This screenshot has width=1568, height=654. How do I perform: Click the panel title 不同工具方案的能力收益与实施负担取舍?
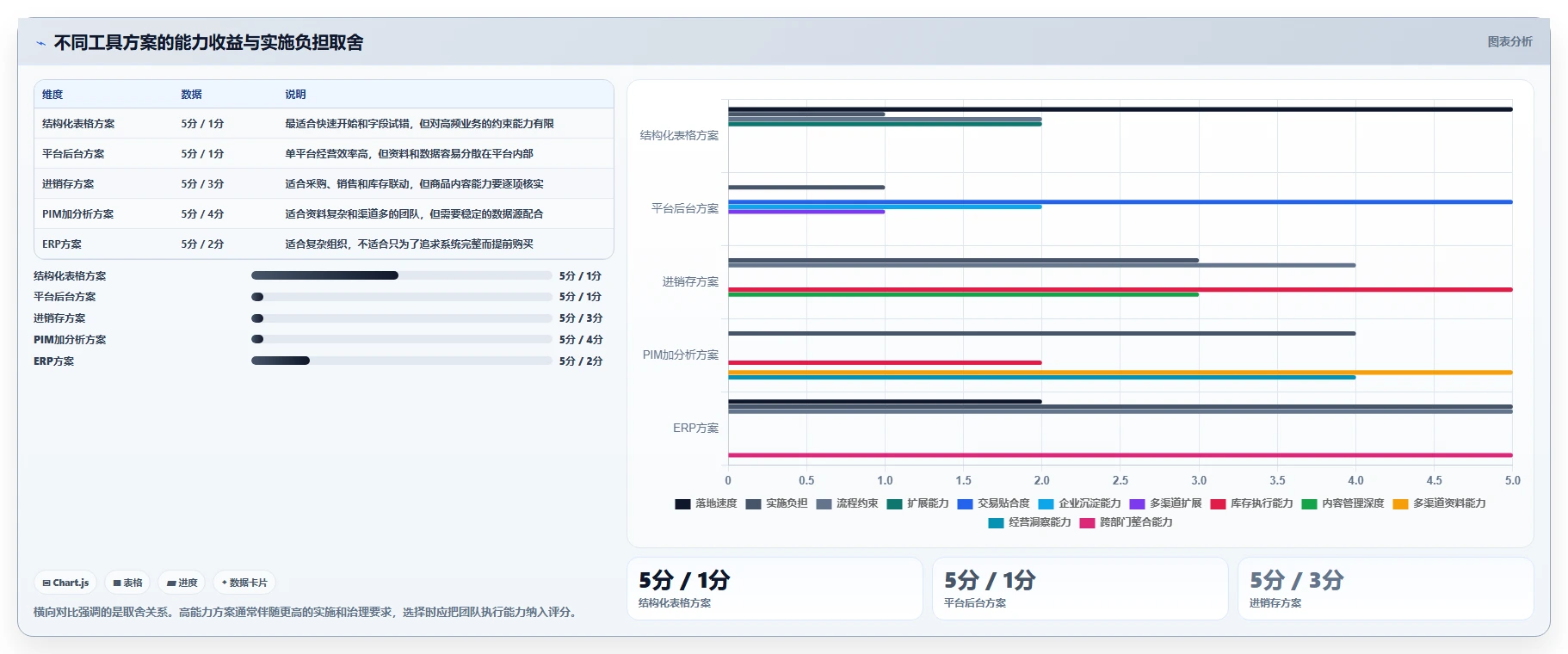click(x=208, y=43)
